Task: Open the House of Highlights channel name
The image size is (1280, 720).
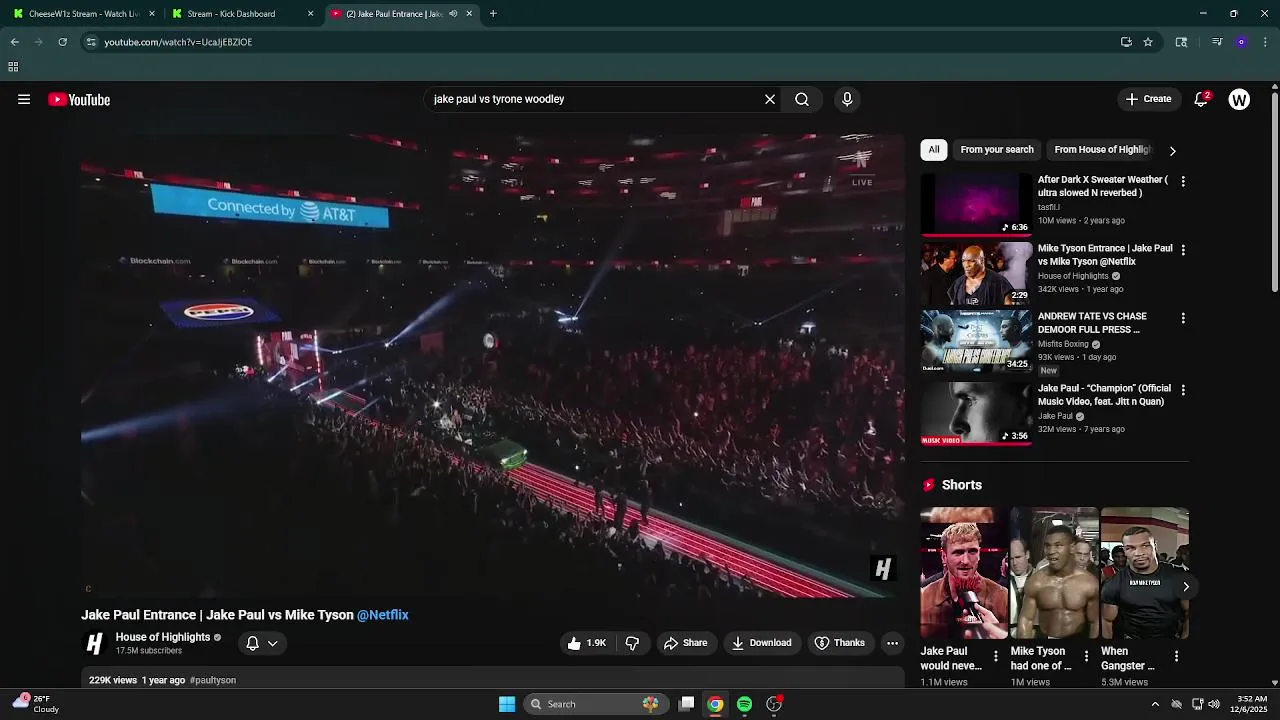Action: pos(163,637)
